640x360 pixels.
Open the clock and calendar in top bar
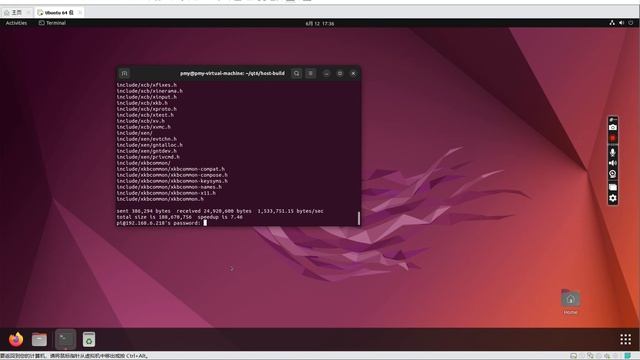click(x=320, y=23)
